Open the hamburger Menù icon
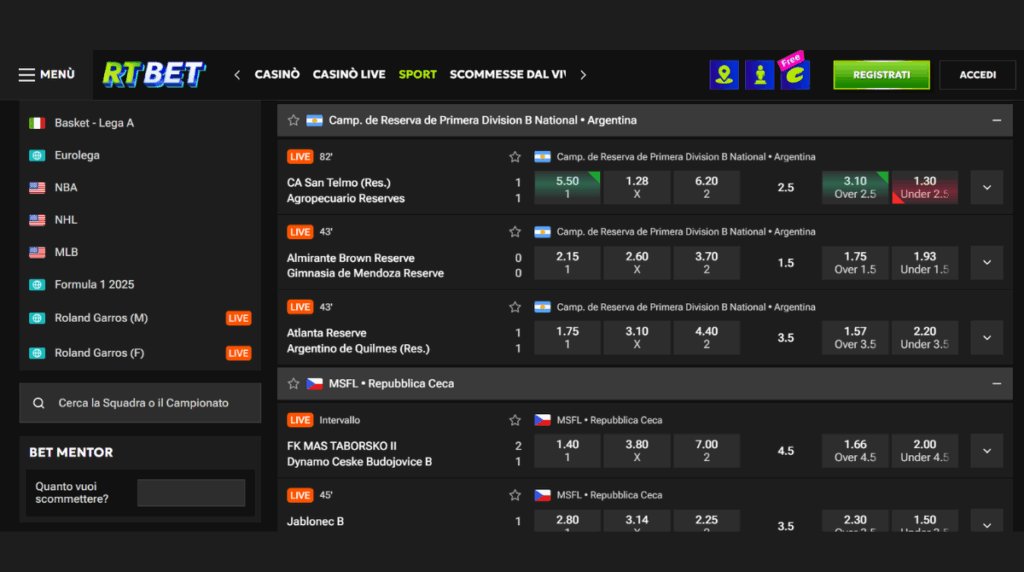 click(x=27, y=75)
